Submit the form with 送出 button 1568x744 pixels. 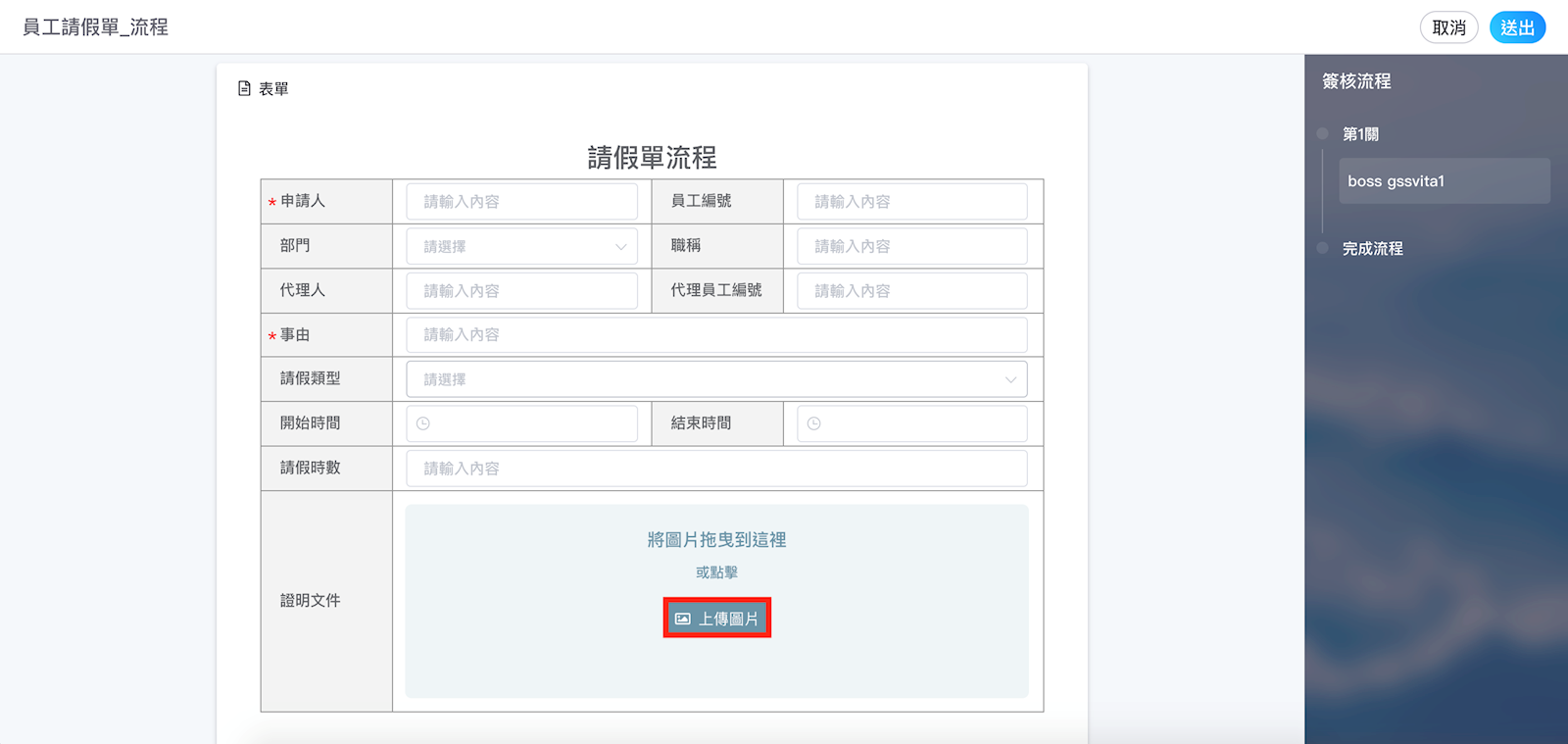coord(1517,27)
